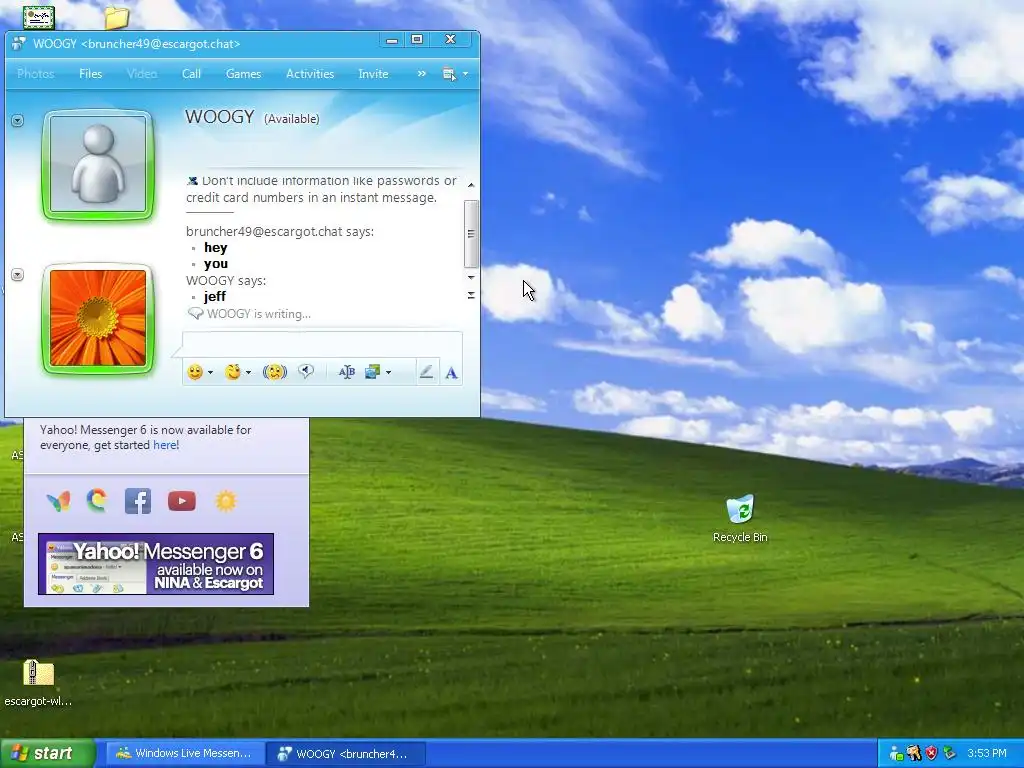The width and height of the screenshot is (1024, 768).
Task: Click the background picture icon in chat toolbar
Action: tap(372, 372)
